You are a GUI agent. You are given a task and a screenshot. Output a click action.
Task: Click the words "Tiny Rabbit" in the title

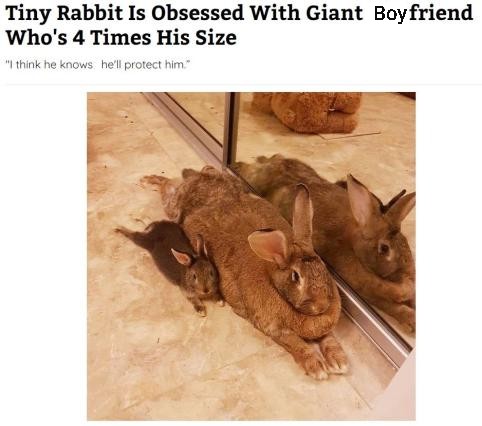[64, 14]
